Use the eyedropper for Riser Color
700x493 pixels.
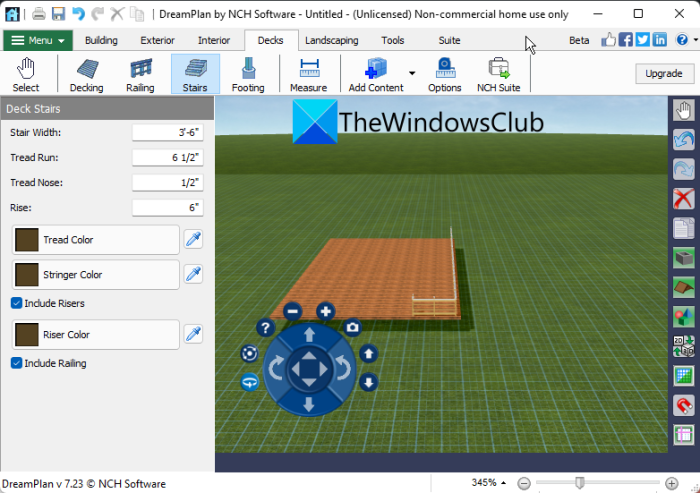pyautogui.click(x=193, y=334)
